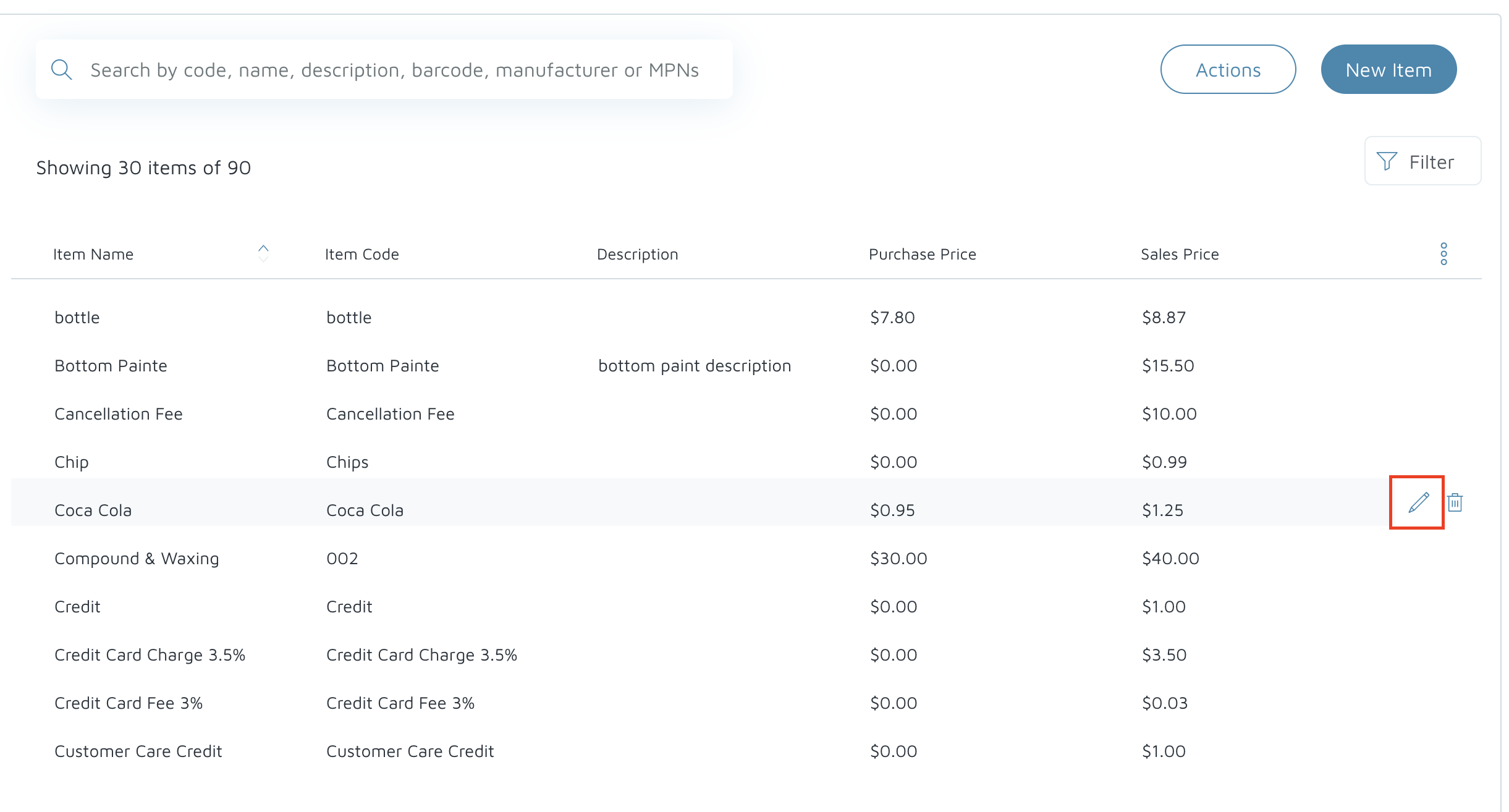Click the trash delete icon for Coca Cola
Screen dimensions: 1509x812
click(x=1455, y=502)
